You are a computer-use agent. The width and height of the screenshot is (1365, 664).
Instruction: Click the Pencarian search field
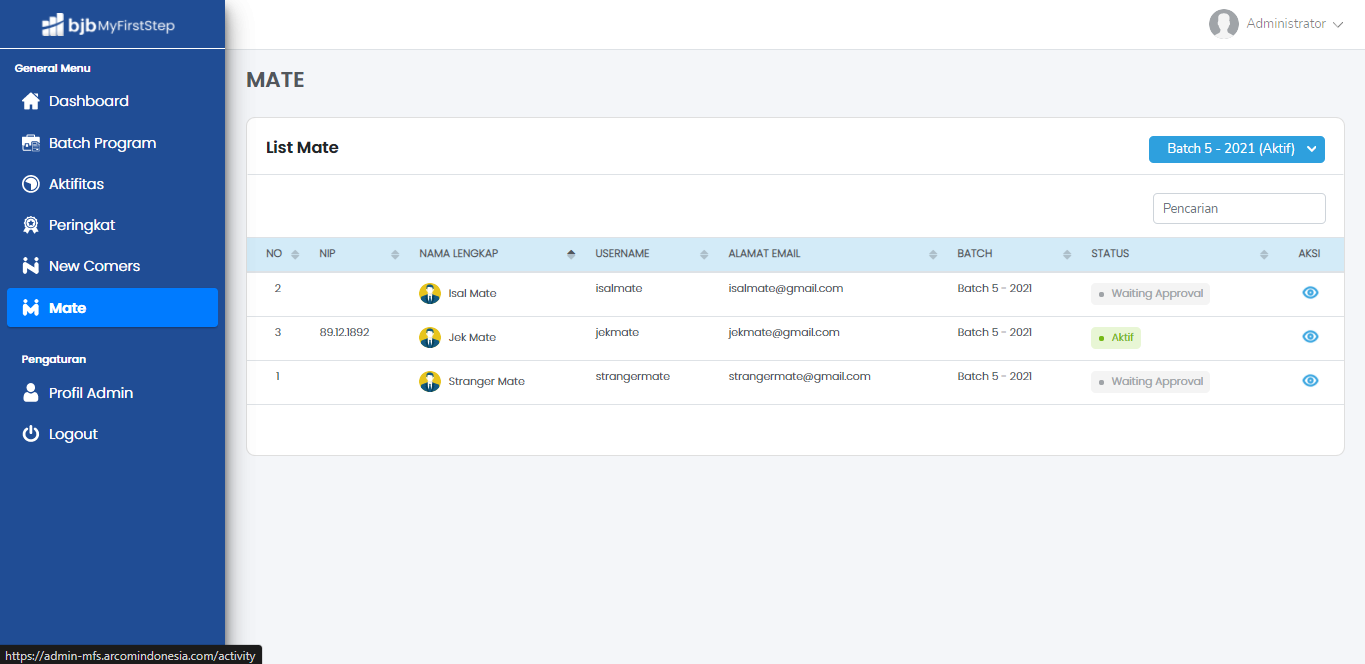click(1239, 209)
